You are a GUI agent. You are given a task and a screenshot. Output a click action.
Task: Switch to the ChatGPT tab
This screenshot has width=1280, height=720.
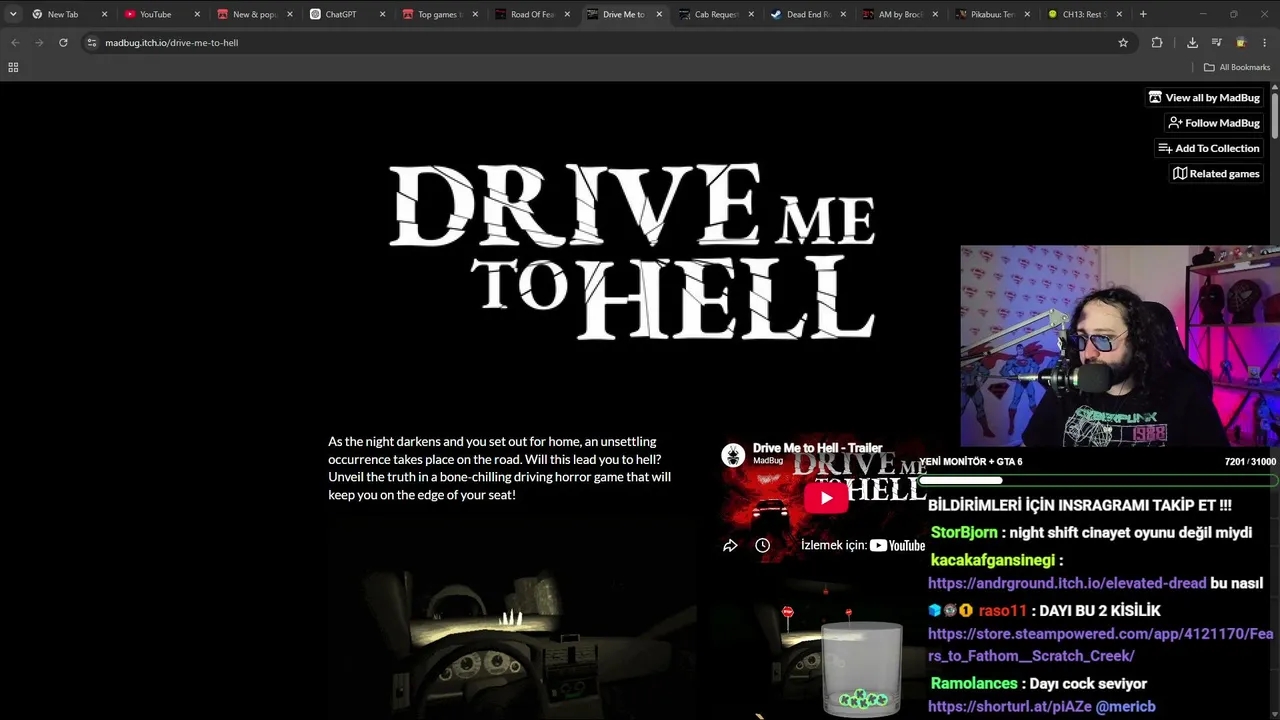pyautogui.click(x=345, y=14)
